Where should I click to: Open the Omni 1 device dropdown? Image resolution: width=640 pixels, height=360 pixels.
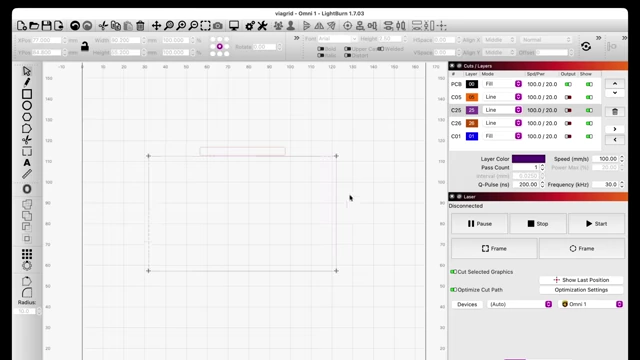[591, 304]
